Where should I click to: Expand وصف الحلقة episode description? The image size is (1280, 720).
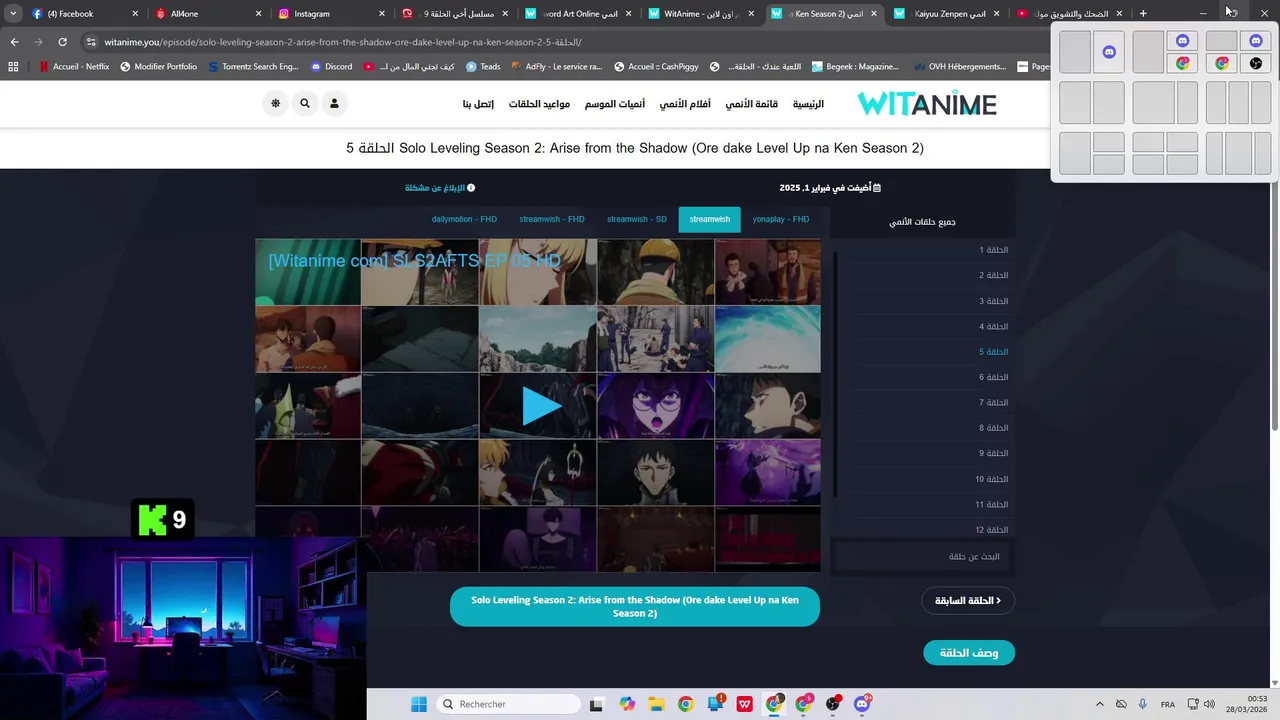968,653
